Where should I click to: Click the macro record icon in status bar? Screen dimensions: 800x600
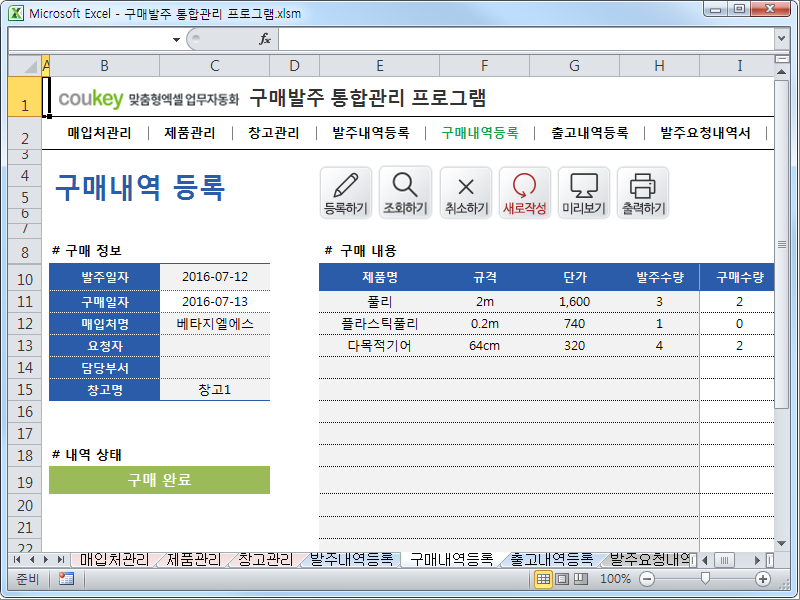66,579
